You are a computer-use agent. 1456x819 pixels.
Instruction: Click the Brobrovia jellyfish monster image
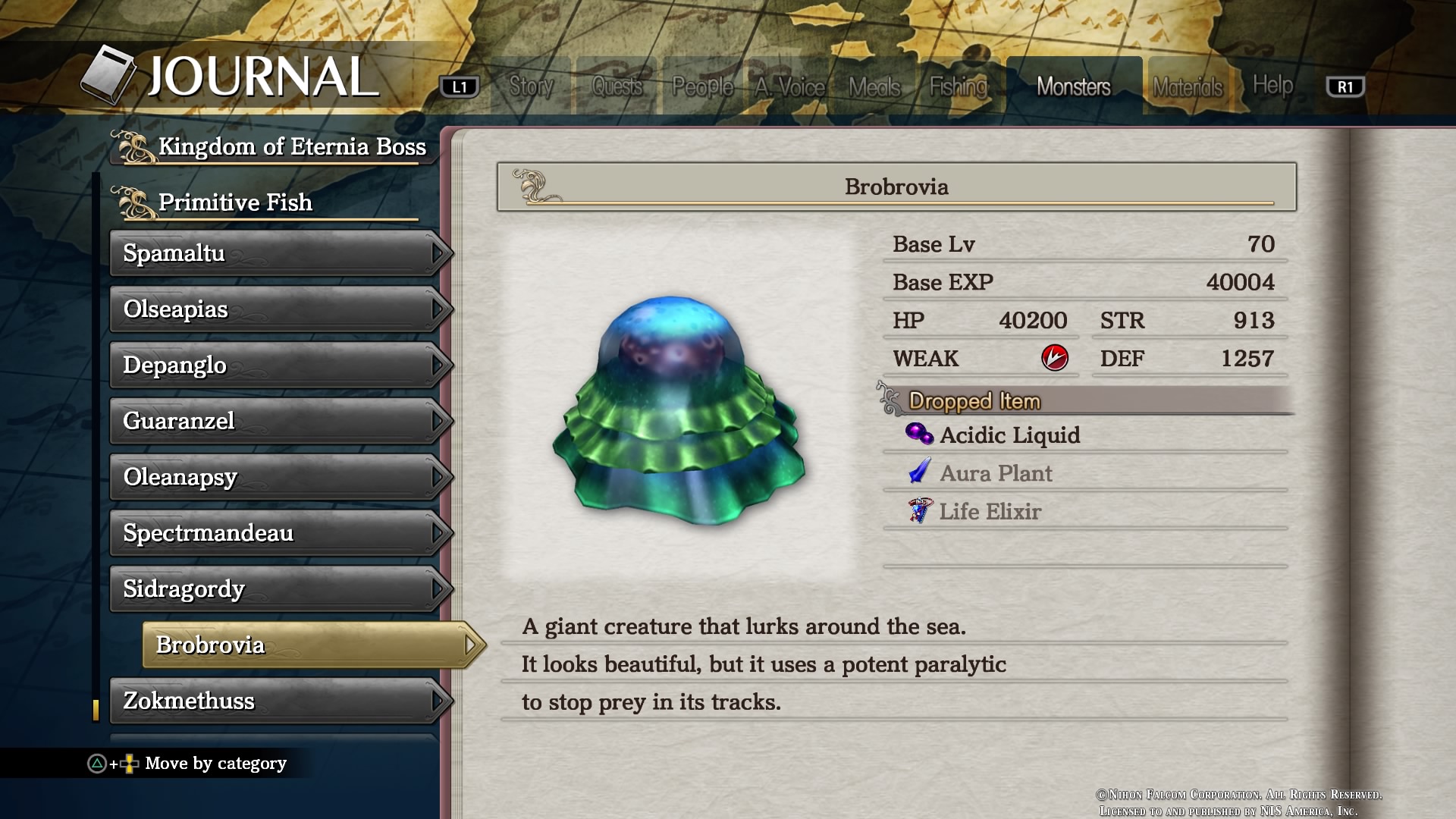(679, 410)
